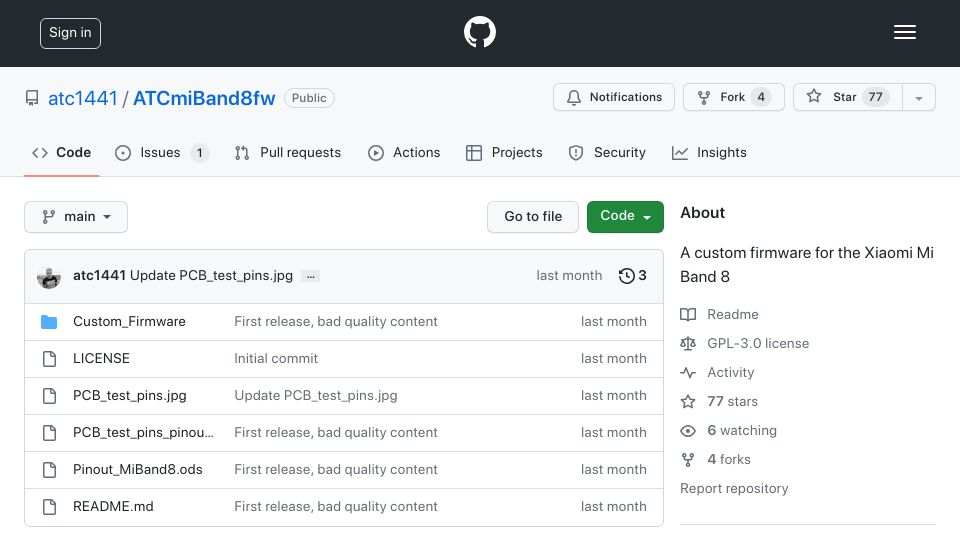The image size is (960, 540).
Task: Open the Pinout_MiBand8.ods file
Action: click(x=138, y=470)
